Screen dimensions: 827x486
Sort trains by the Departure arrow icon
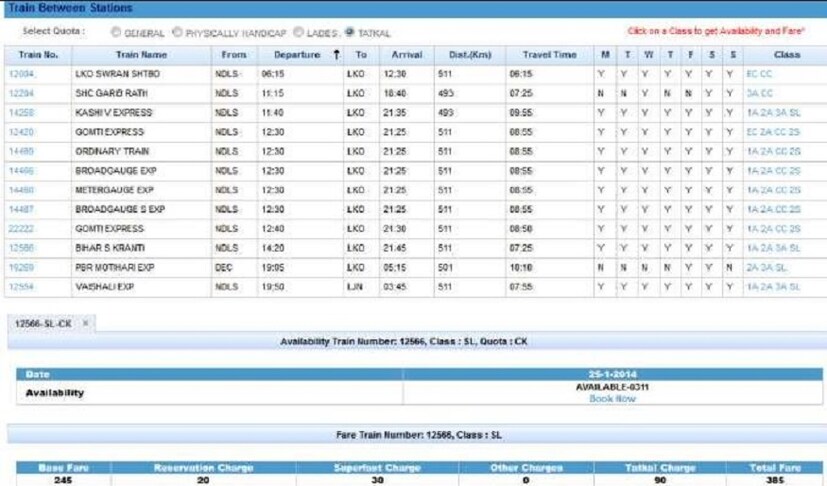(x=336, y=55)
